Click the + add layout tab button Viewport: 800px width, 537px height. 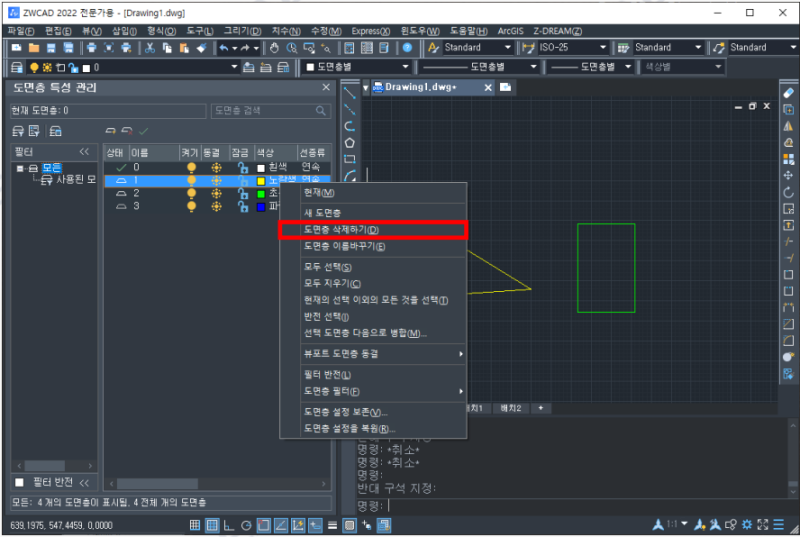541,408
